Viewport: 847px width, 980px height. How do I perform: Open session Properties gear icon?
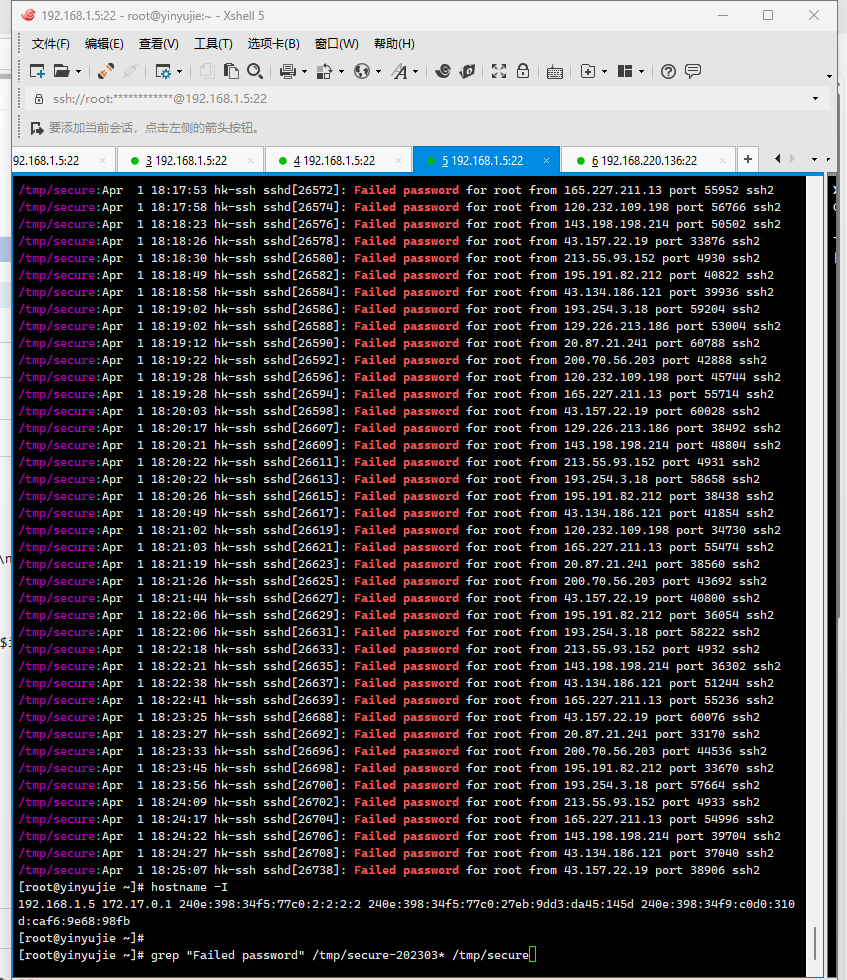(163, 71)
